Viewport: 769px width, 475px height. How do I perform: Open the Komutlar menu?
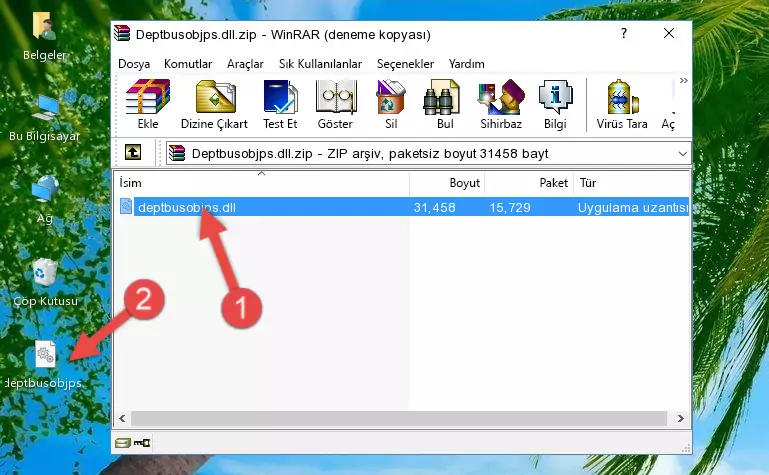click(x=188, y=64)
